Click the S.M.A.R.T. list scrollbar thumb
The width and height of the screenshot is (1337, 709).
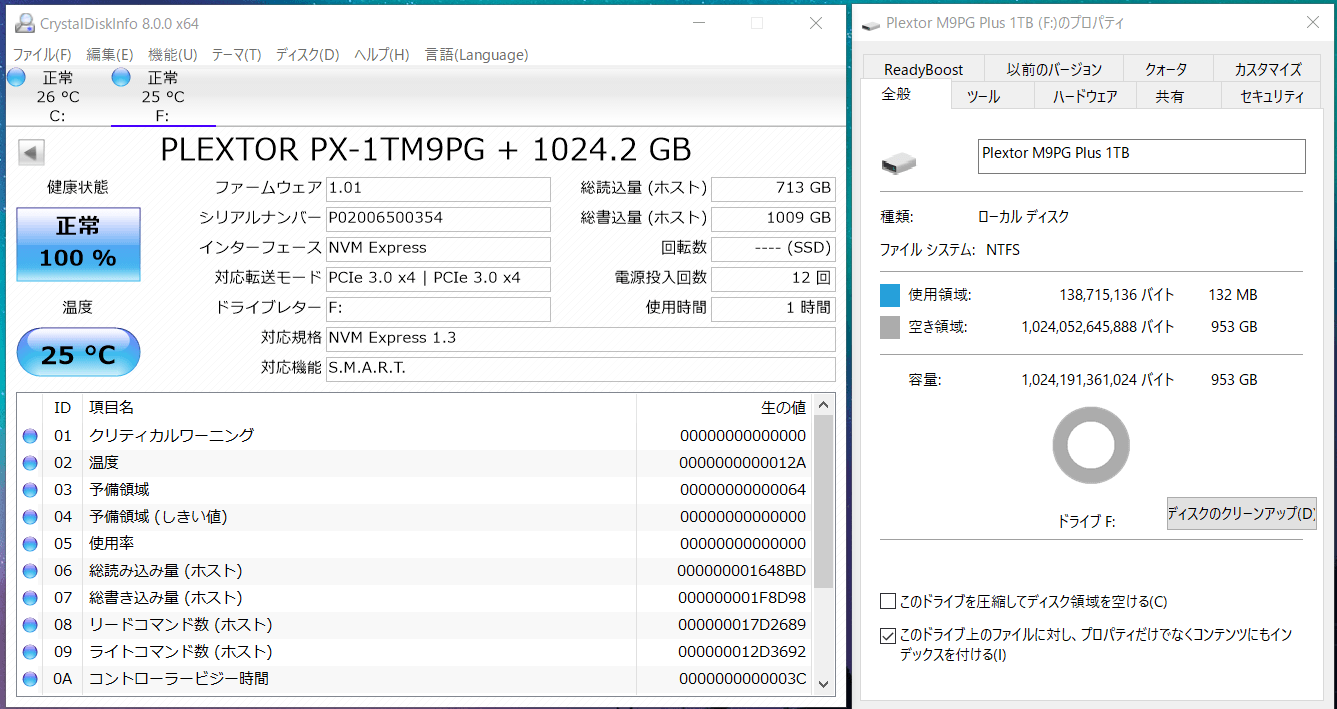pyautogui.click(x=824, y=502)
